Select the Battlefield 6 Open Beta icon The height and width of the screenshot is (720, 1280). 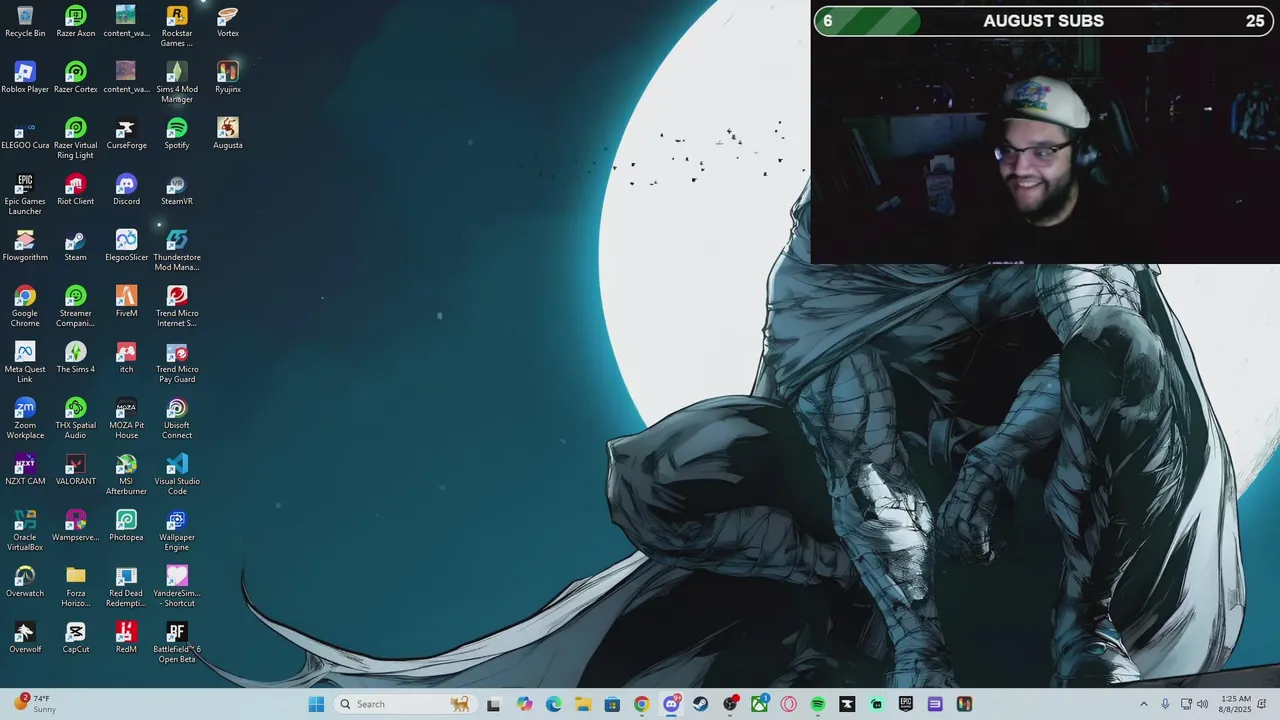coord(177,642)
